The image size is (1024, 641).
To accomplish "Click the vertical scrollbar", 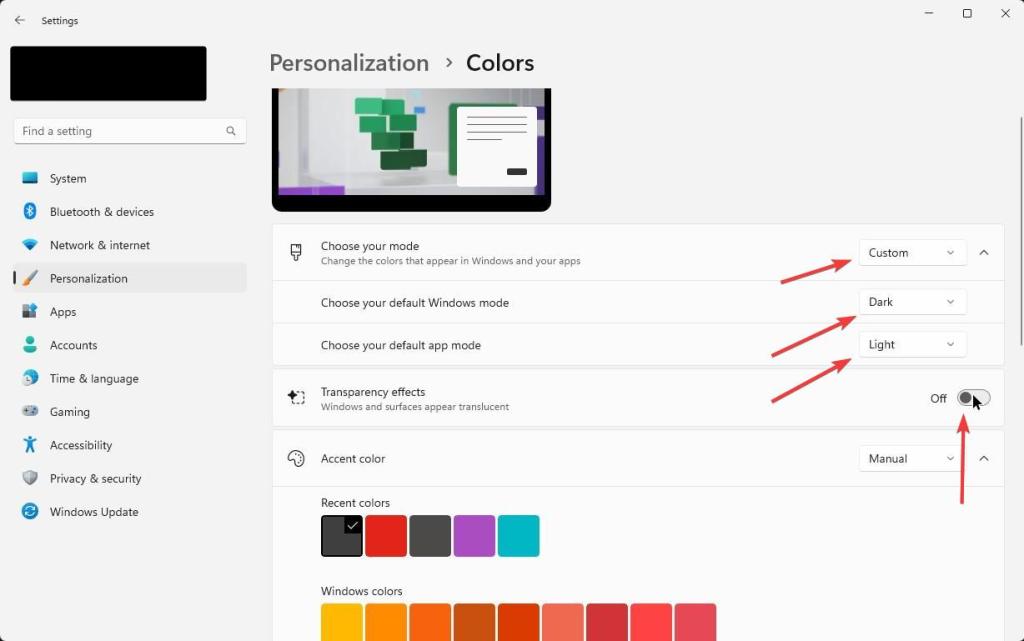I will click(1021, 231).
